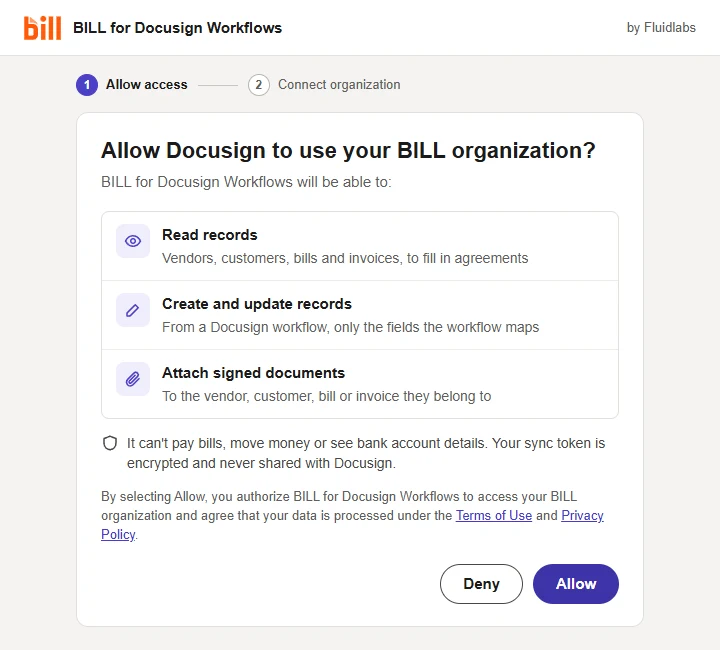Click the eye icon beside Read records
This screenshot has height=650, width=720.
click(133, 241)
